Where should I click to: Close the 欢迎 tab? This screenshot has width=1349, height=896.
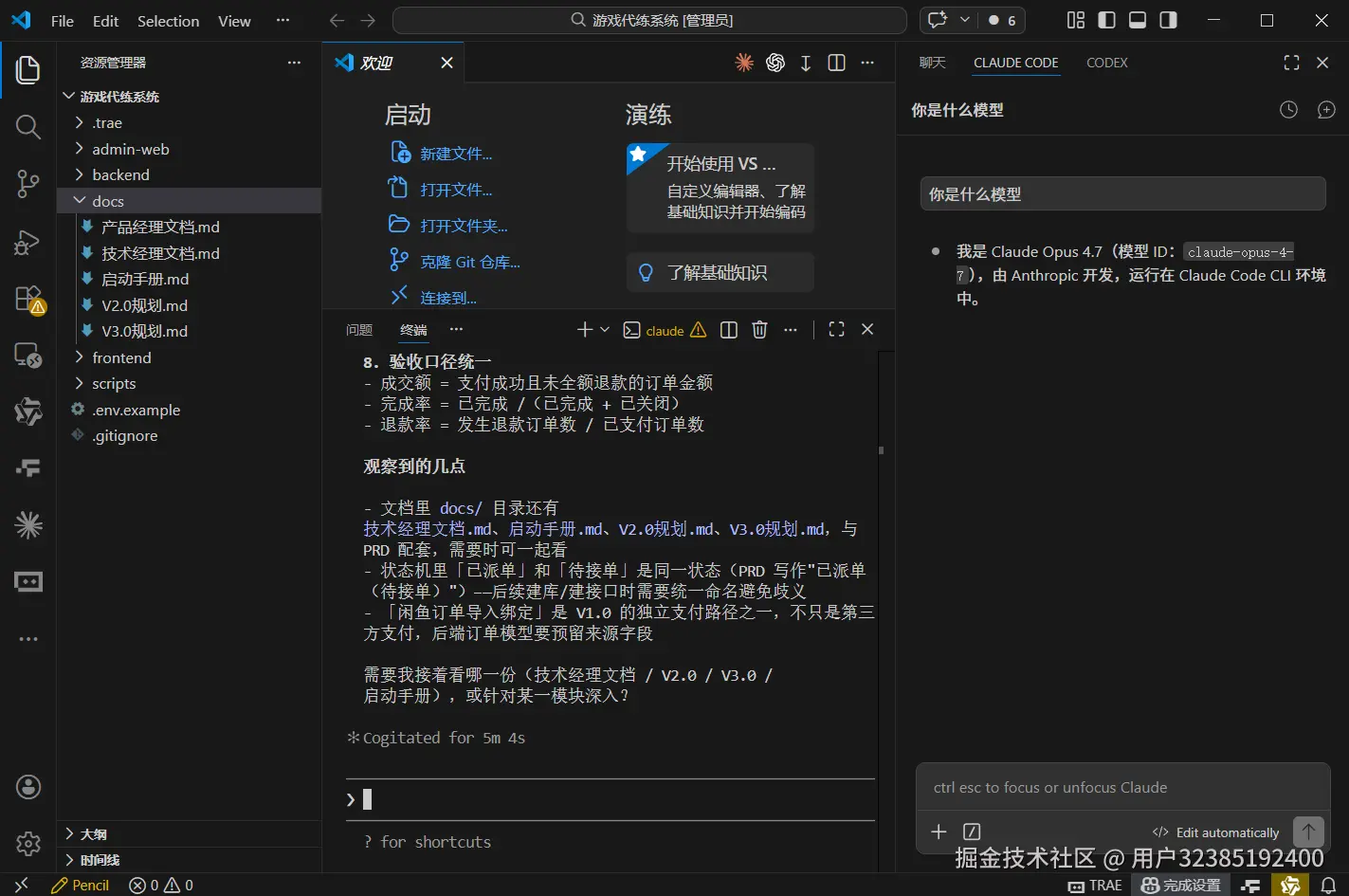point(447,63)
